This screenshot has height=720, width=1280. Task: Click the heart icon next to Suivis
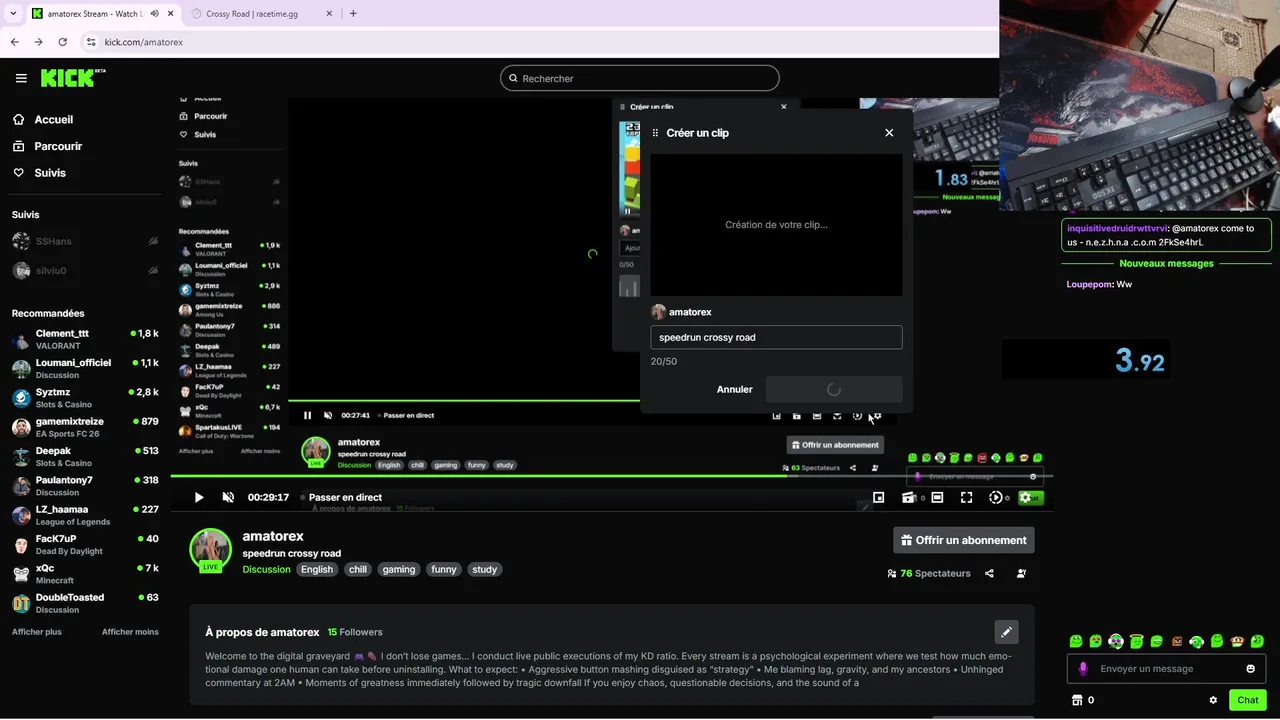(x=18, y=173)
